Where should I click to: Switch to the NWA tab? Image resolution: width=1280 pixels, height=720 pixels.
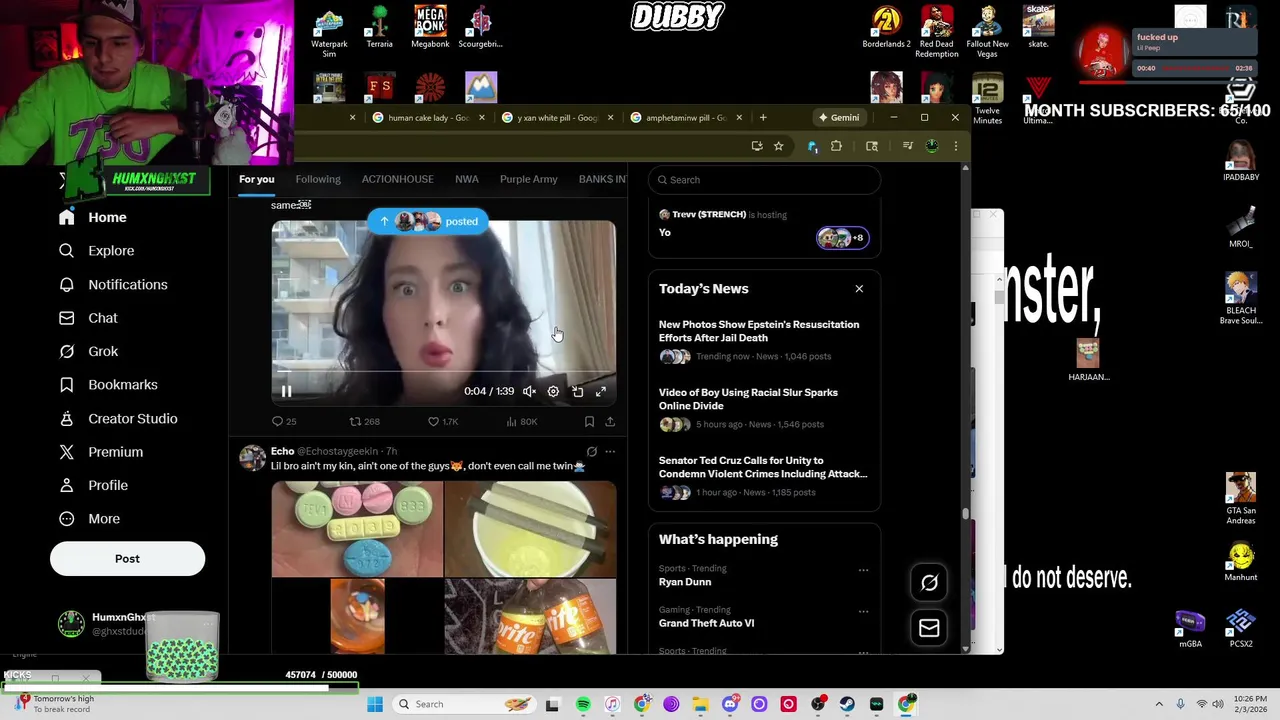pos(466,179)
